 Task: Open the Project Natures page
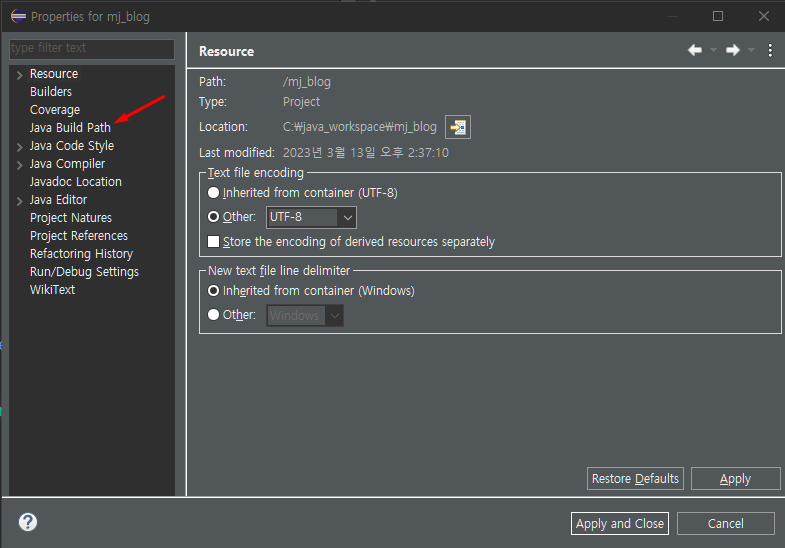(x=71, y=218)
